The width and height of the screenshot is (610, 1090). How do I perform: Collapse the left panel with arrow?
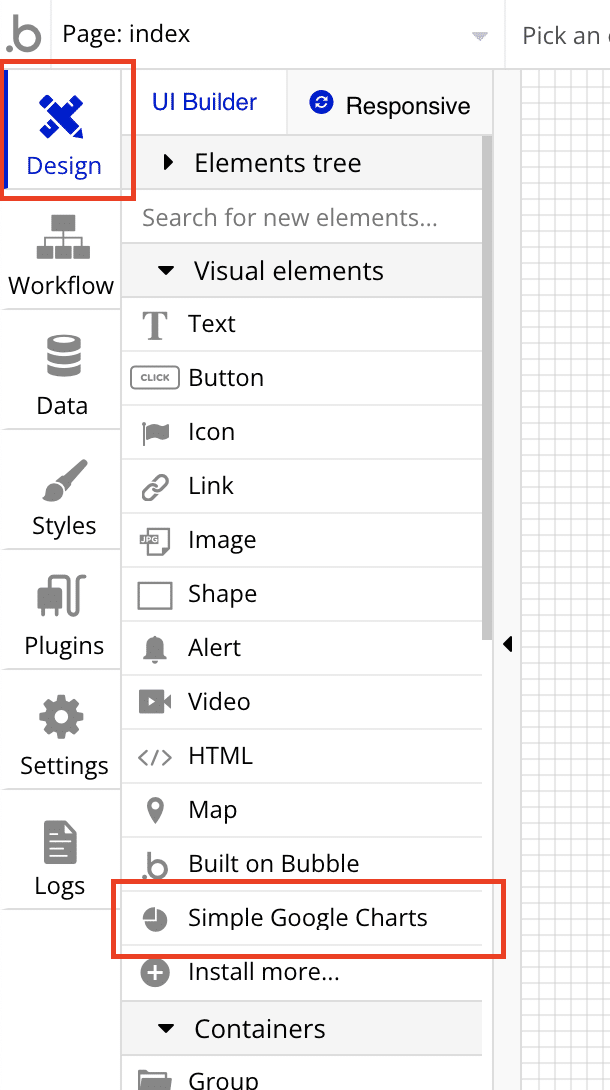(x=508, y=644)
